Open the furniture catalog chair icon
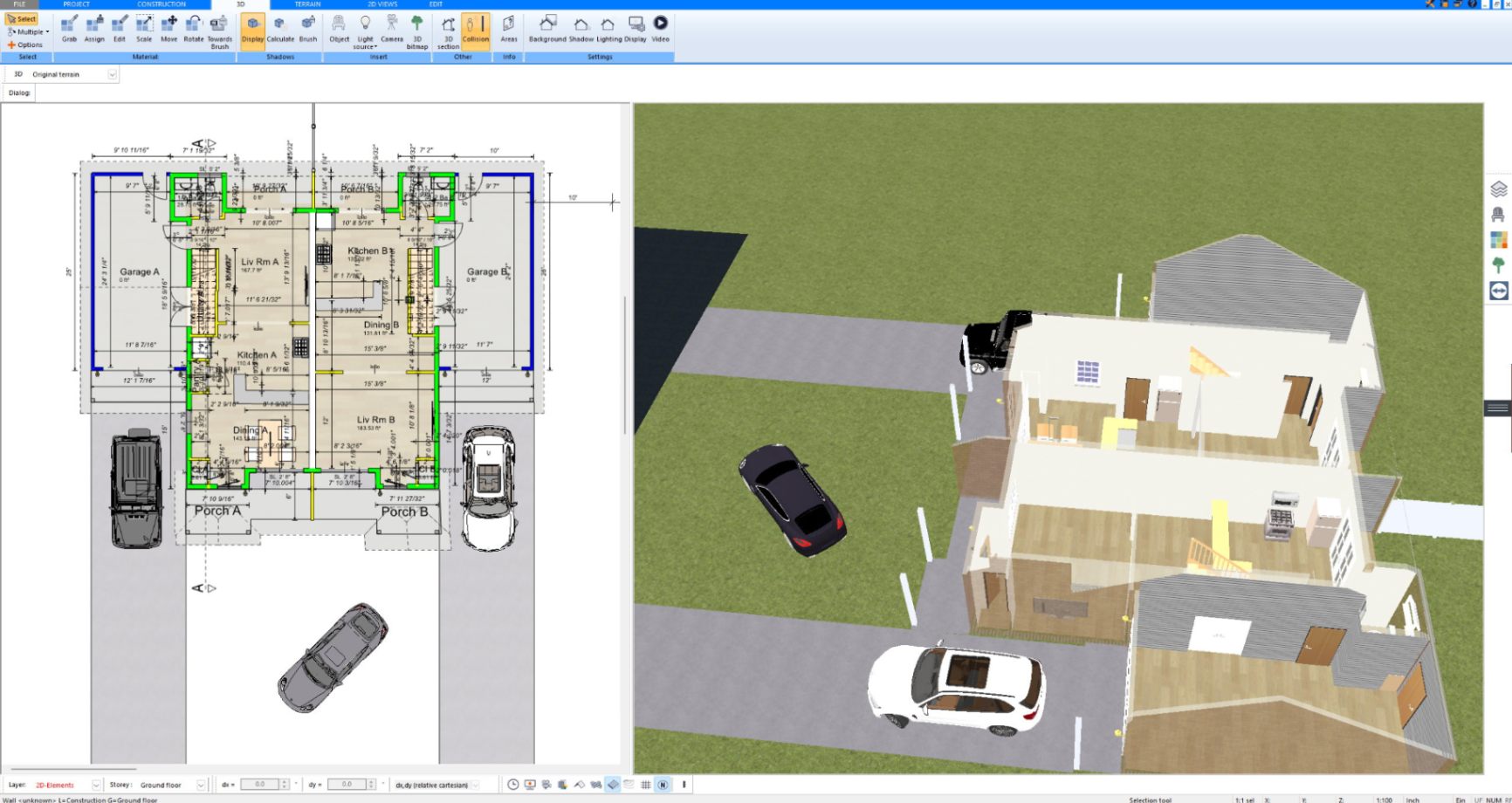 (x=1499, y=214)
